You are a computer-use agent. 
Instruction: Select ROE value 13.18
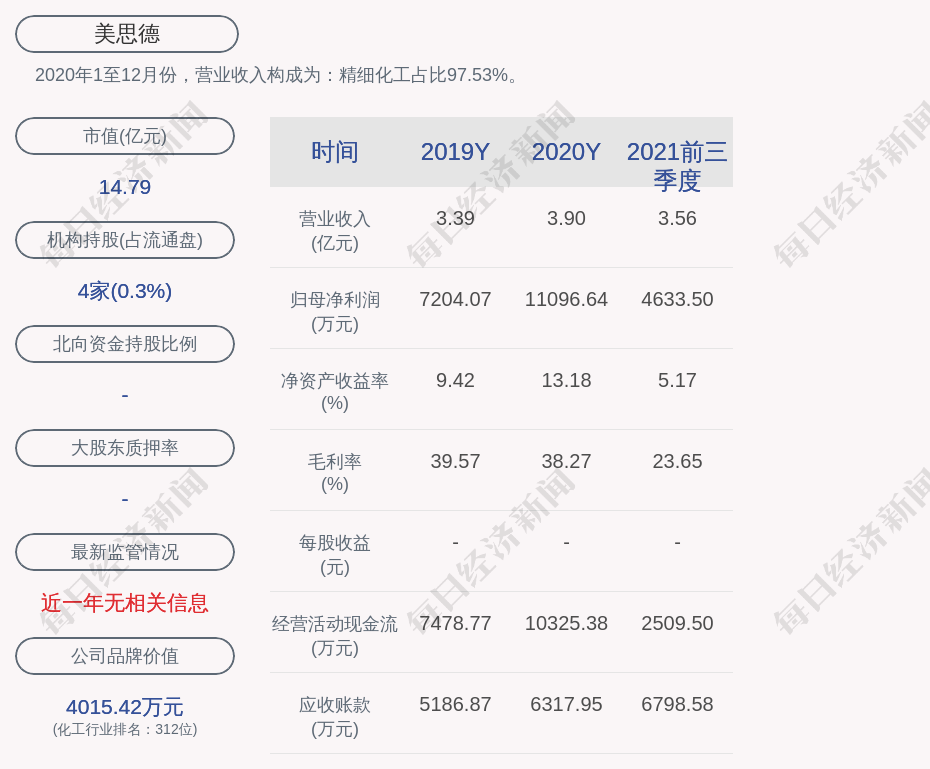(x=566, y=380)
